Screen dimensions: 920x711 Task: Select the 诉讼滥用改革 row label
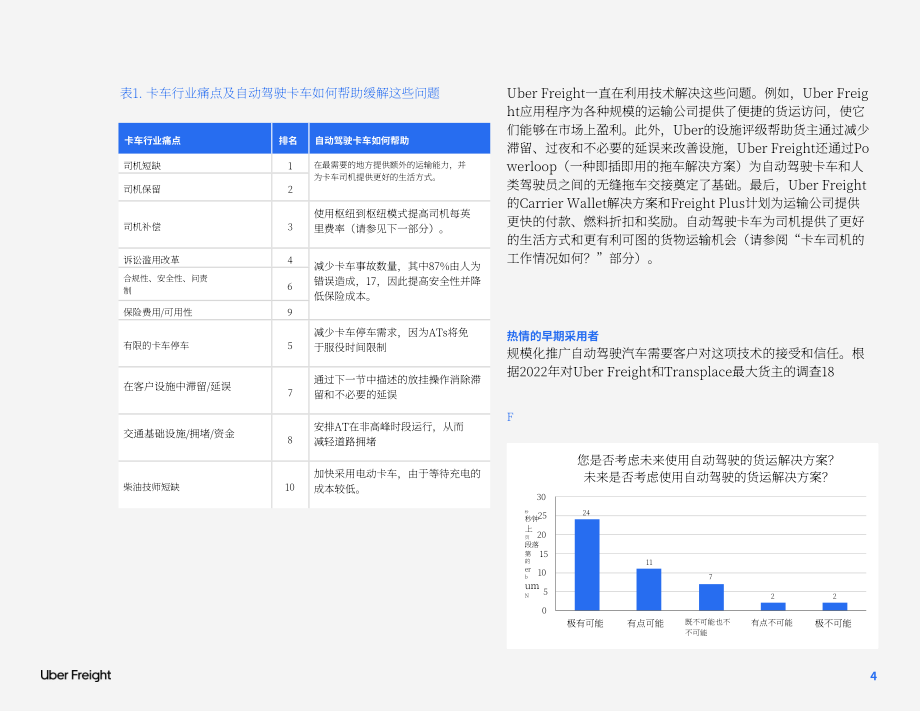(151, 260)
